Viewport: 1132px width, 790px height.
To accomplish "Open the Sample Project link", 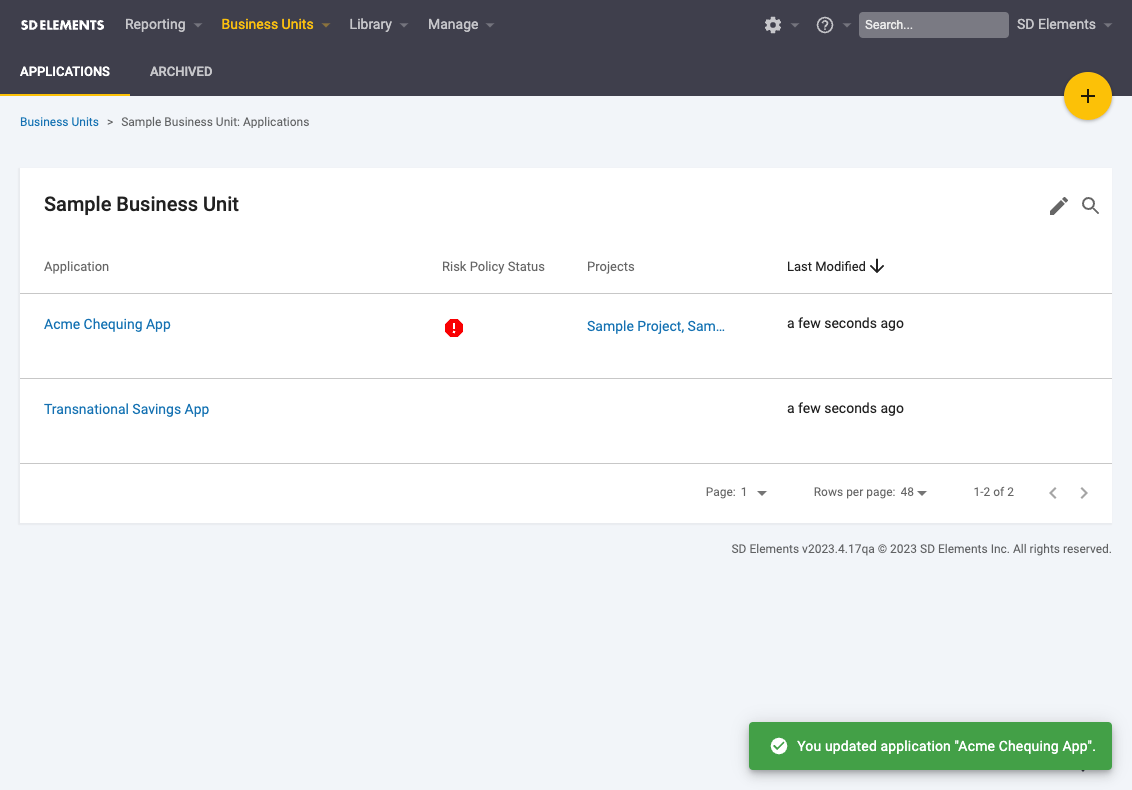I will (656, 326).
